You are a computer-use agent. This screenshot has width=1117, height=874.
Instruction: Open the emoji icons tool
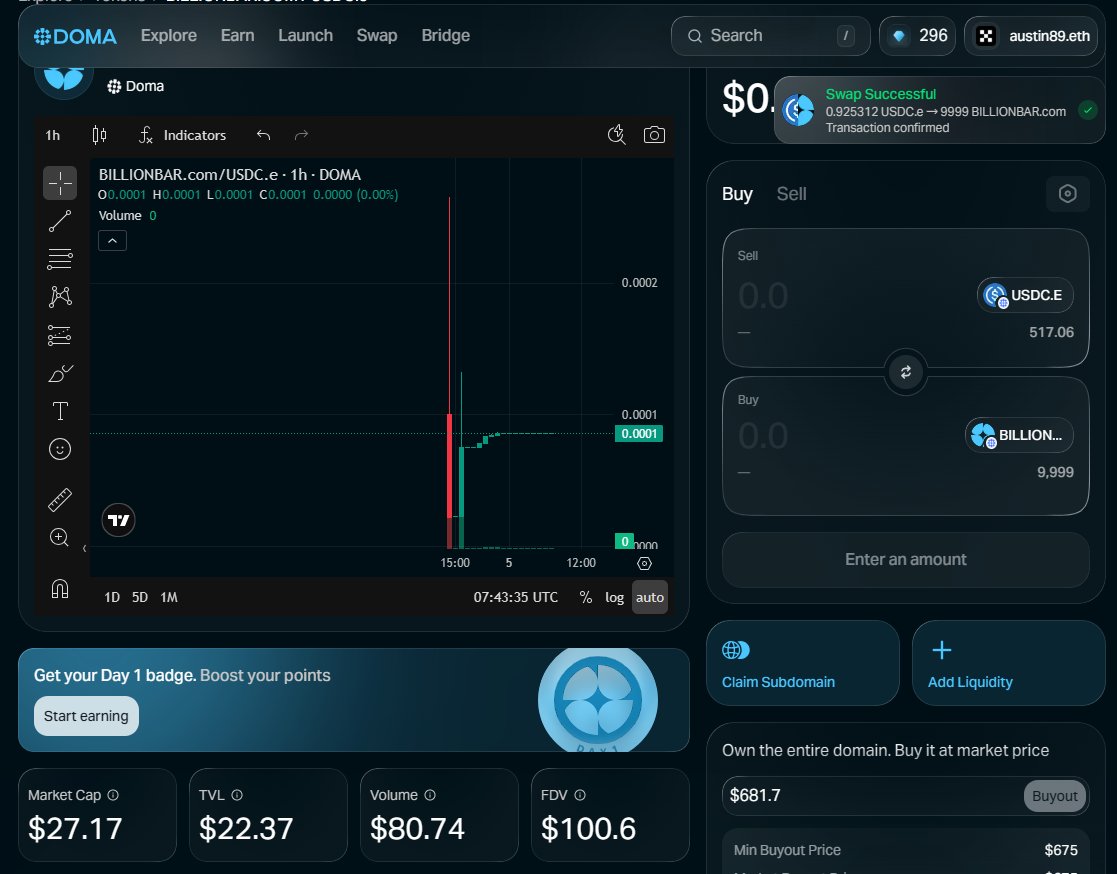[x=60, y=449]
